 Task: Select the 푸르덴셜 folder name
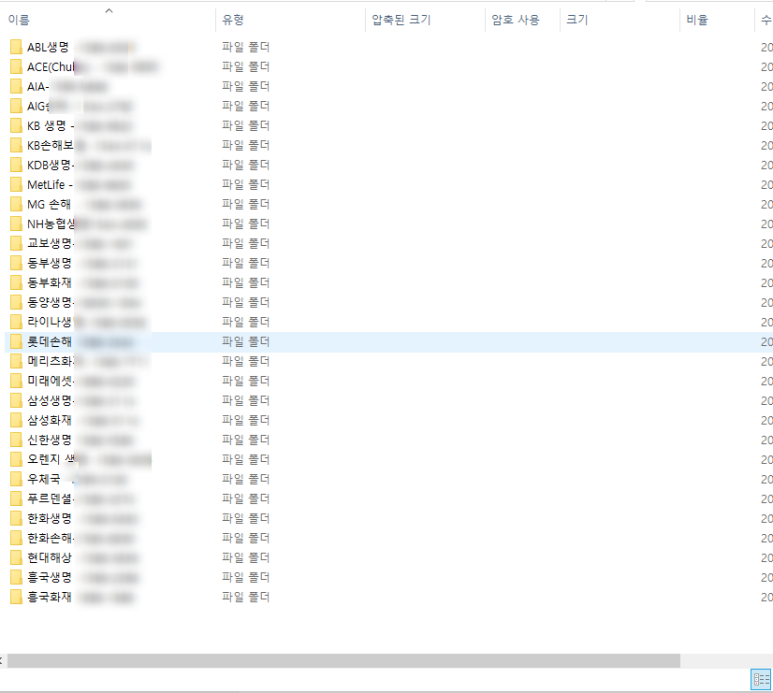coord(49,499)
